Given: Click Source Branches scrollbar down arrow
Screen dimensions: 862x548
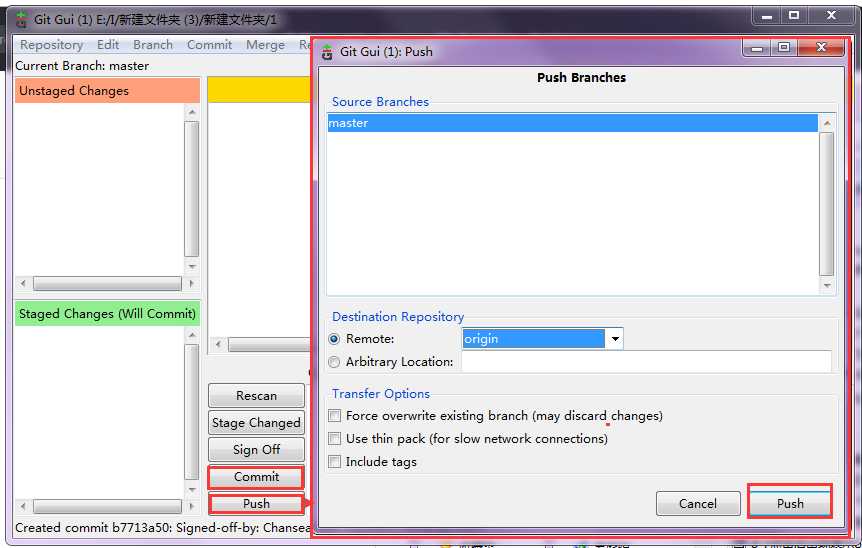Looking at the screenshot, I should (x=827, y=285).
